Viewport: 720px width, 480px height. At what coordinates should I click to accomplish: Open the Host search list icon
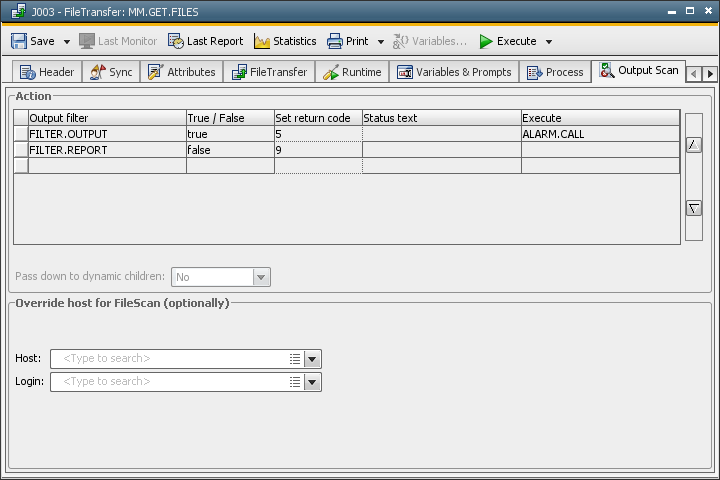pyautogui.click(x=295, y=359)
